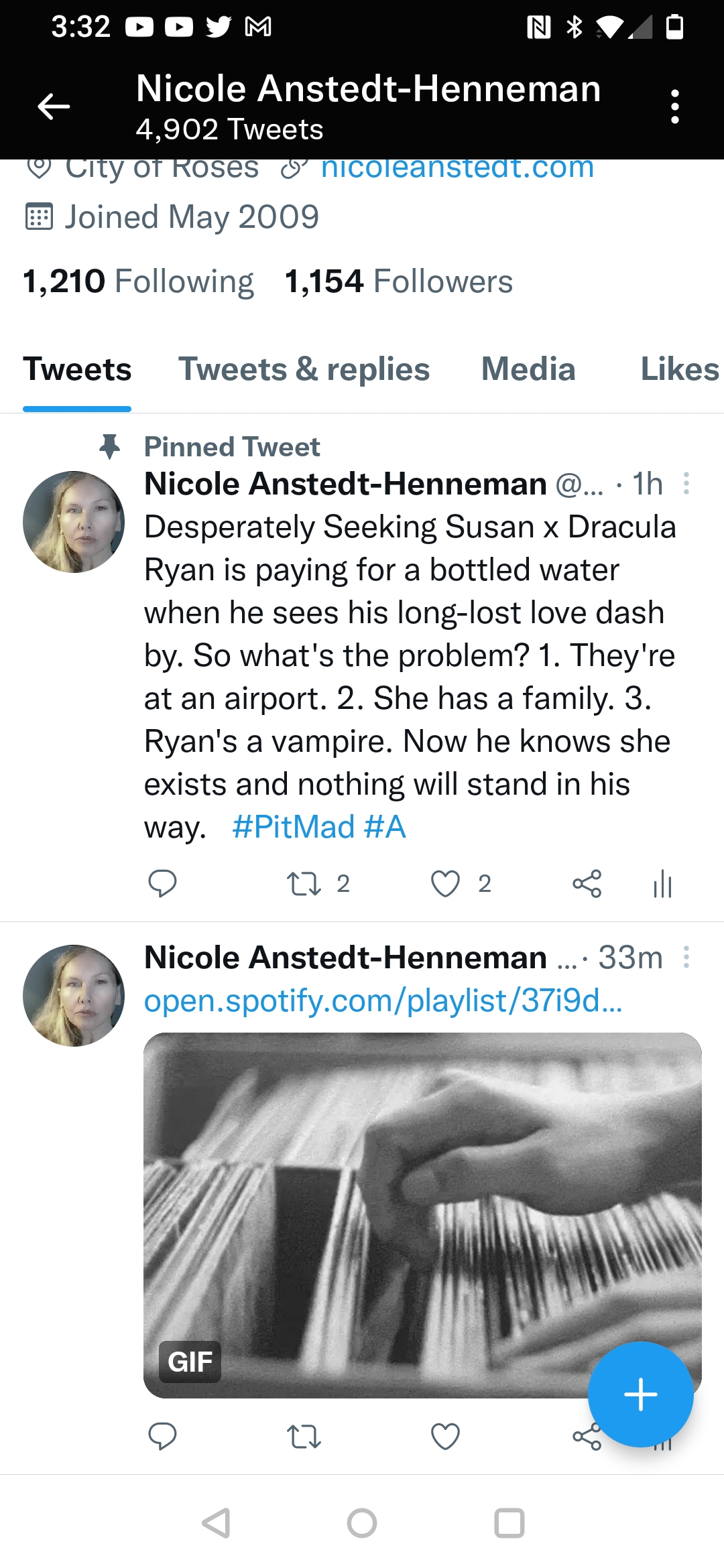Screen dimensions: 724x1568
Task: Retweet the pinned PitMad tweet
Action: [304, 883]
